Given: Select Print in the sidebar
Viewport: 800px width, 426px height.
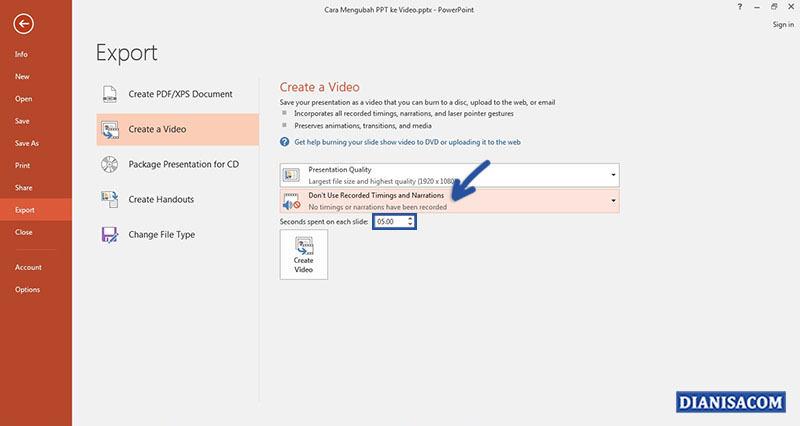Looking at the screenshot, I should (22, 165).
